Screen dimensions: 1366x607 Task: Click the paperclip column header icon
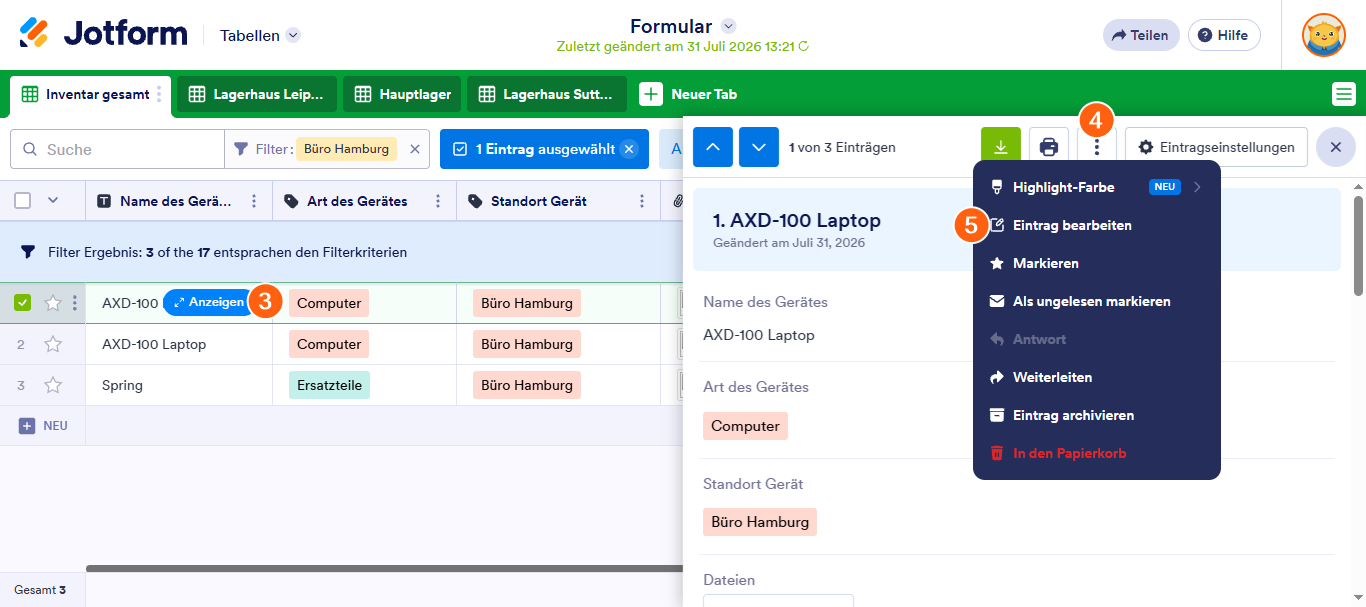(x=679, y=201)
